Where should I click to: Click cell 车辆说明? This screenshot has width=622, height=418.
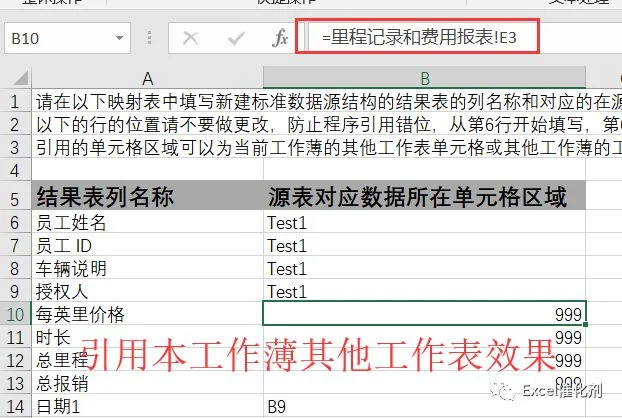coord(147,268)
